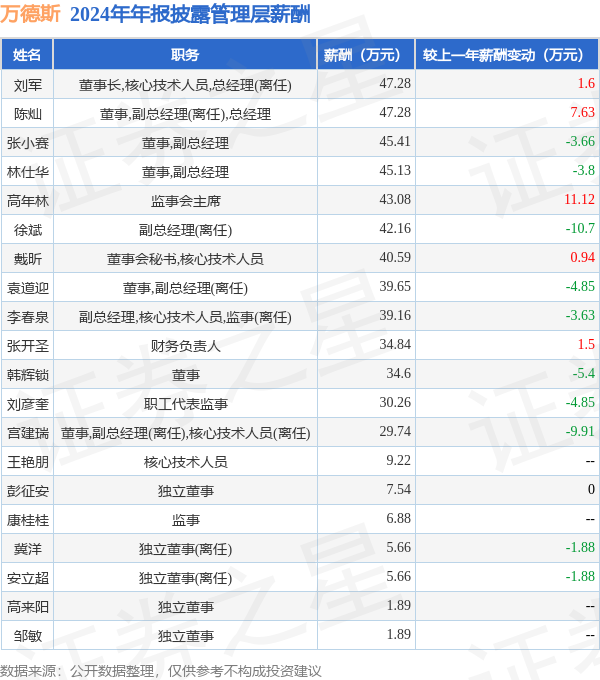Viewport: 600px width, 680px height.
Task: Click the position 财务负责人
Action: point(185,347)
